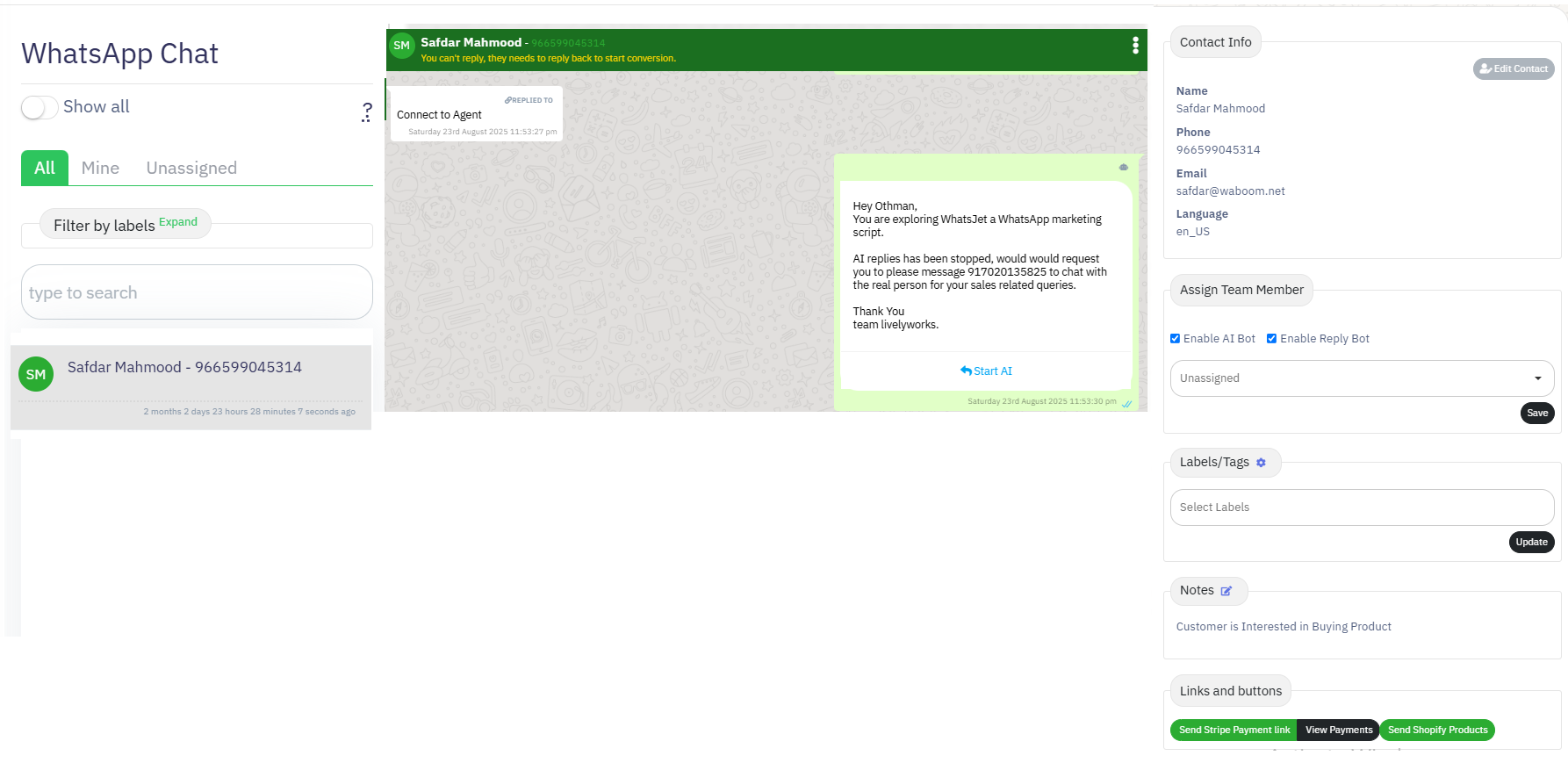Click the Links and buttons heading
This screenshot has height=763, width=1568.
[1230, 691]
